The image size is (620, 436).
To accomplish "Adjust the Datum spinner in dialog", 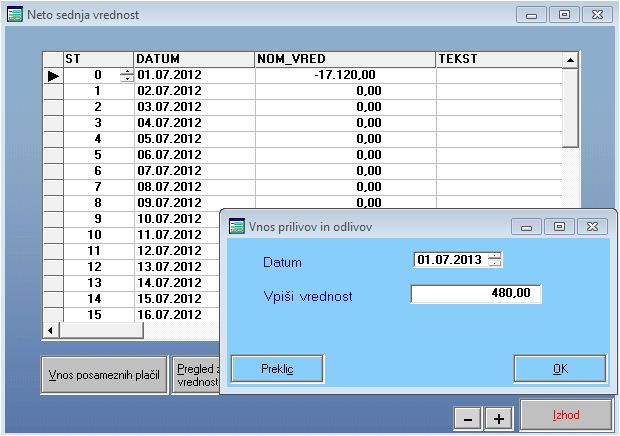I will [x=494, y=260].
